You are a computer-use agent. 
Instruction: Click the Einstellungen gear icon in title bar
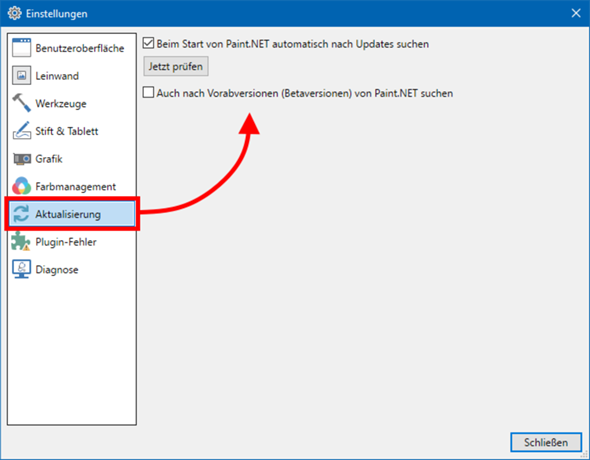(15, 13)
